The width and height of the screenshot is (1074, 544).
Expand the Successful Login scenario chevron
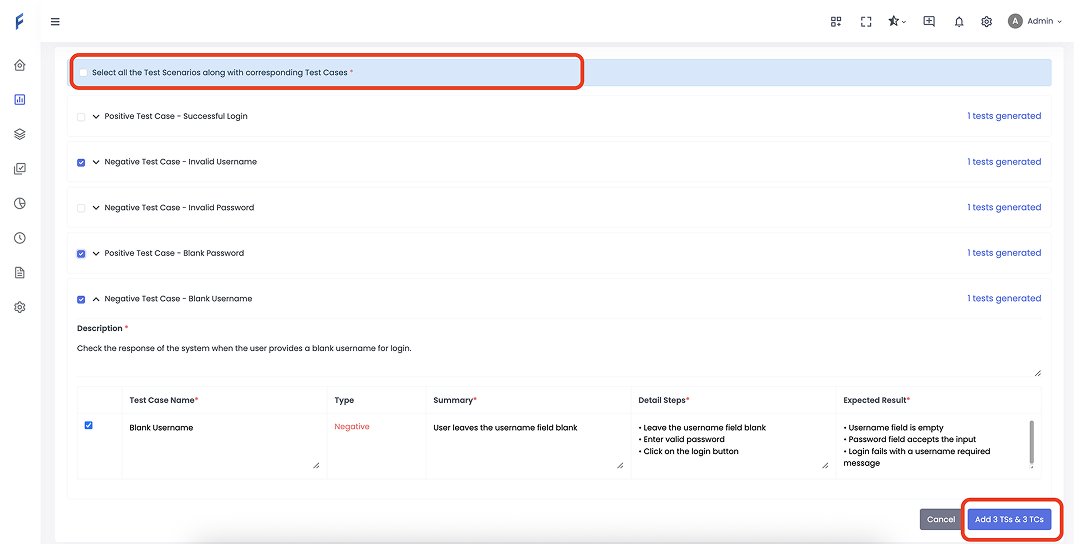tap(96, 117)
